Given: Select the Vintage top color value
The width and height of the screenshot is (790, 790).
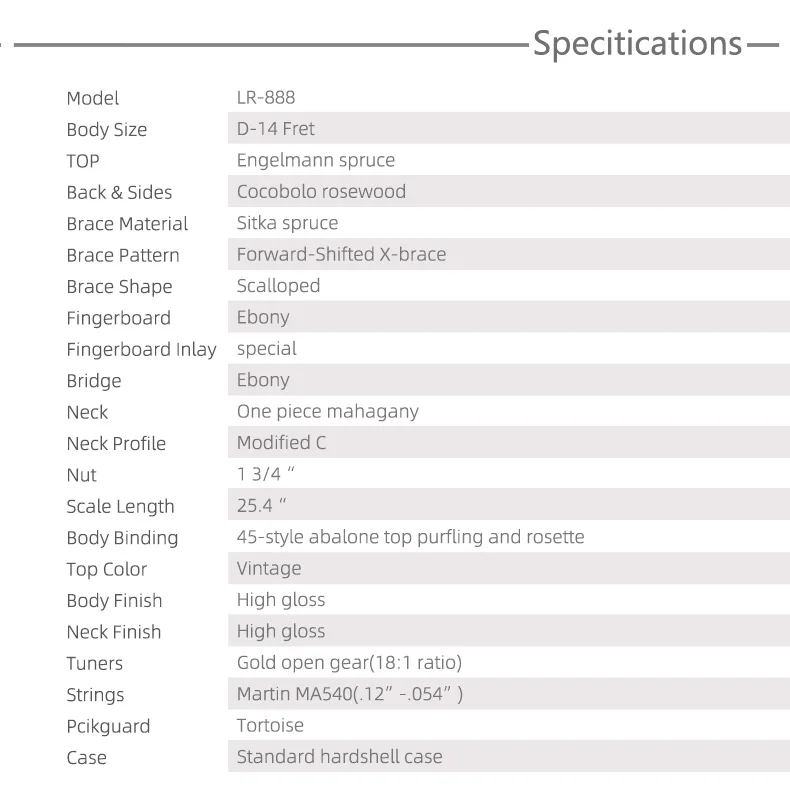Looking at the screenshot, I should point(269,569).
